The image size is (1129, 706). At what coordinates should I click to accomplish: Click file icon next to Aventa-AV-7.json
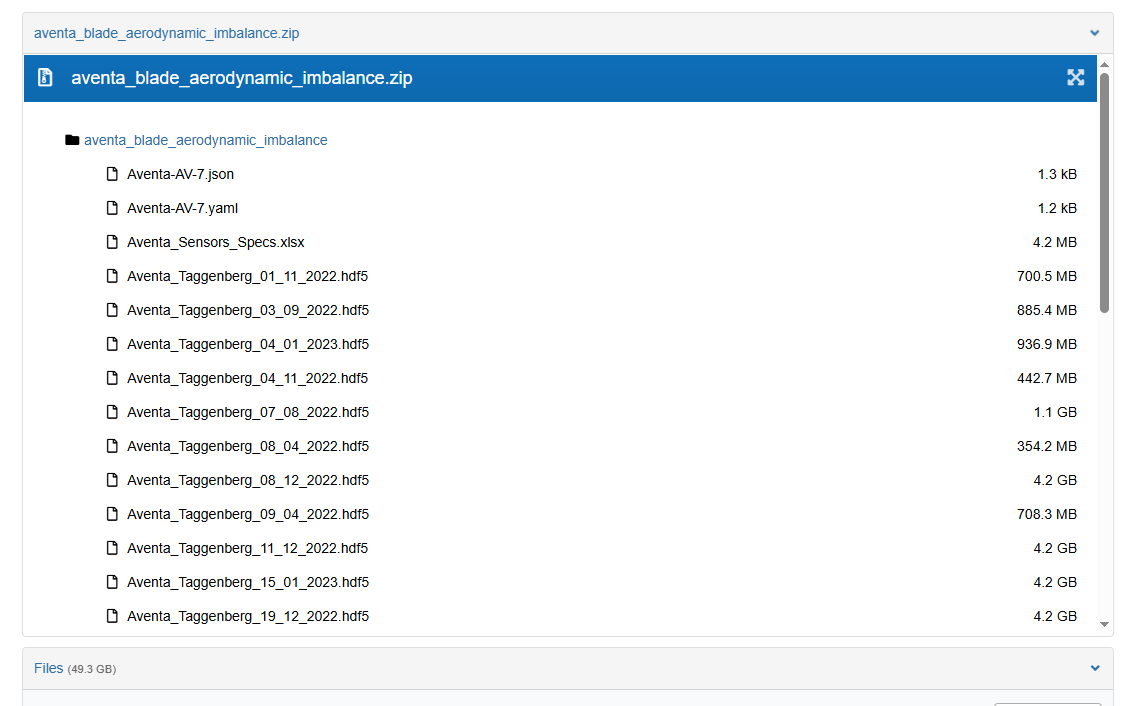point(112,174)
